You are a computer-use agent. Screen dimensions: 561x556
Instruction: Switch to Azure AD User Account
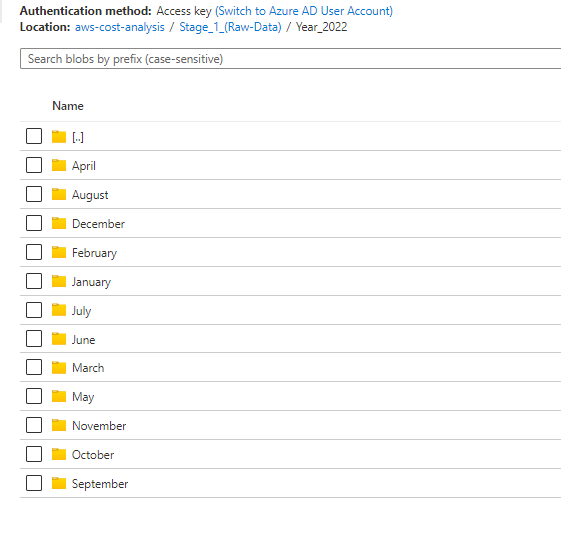pos(304,11)
